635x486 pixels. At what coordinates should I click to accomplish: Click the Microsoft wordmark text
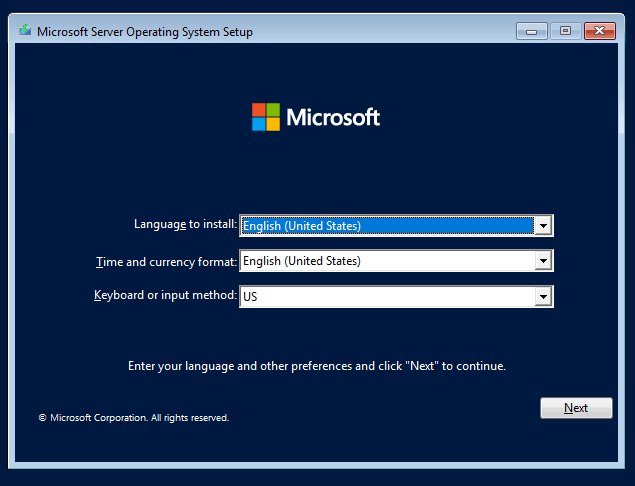tap(333, 117)
